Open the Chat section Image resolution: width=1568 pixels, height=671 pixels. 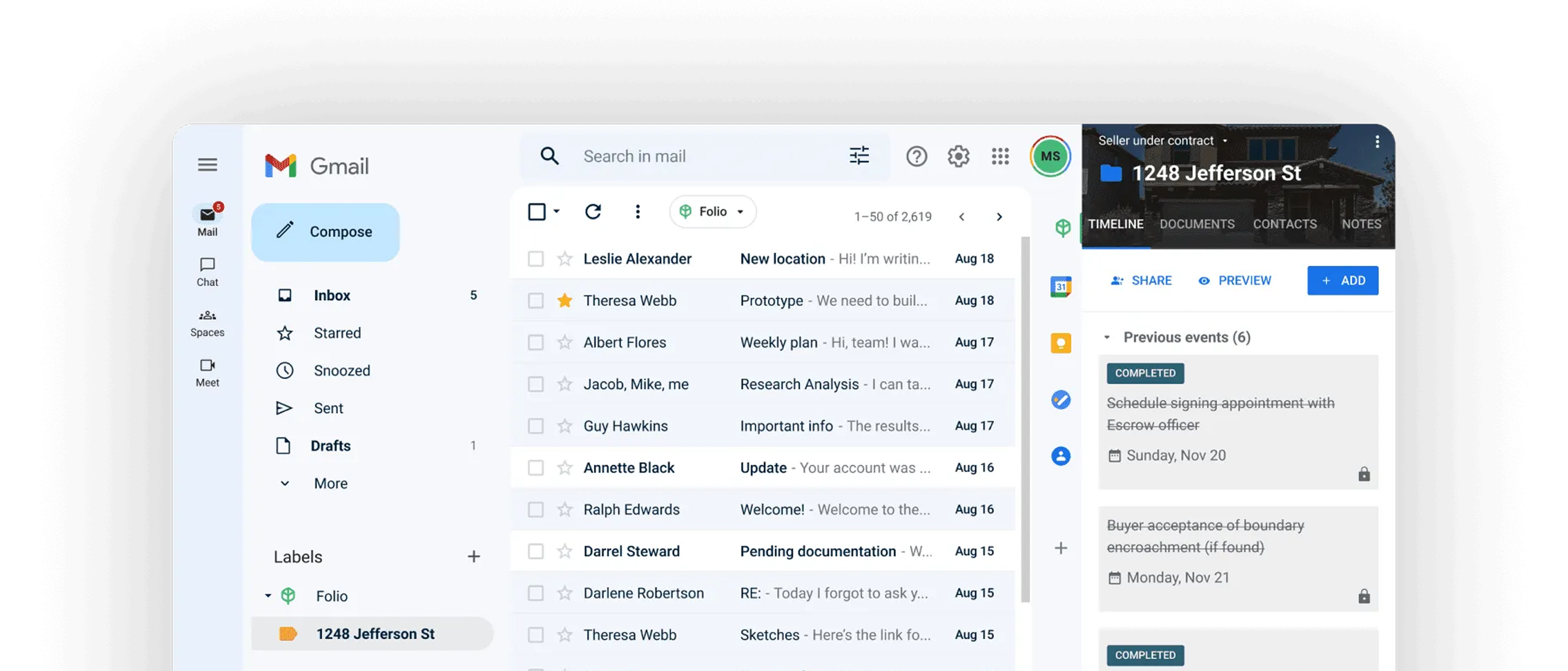(207, 272)
